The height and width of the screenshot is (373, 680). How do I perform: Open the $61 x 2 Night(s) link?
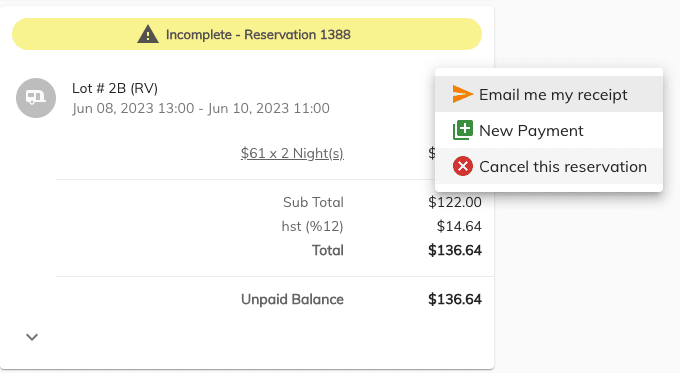pos(292,153)
